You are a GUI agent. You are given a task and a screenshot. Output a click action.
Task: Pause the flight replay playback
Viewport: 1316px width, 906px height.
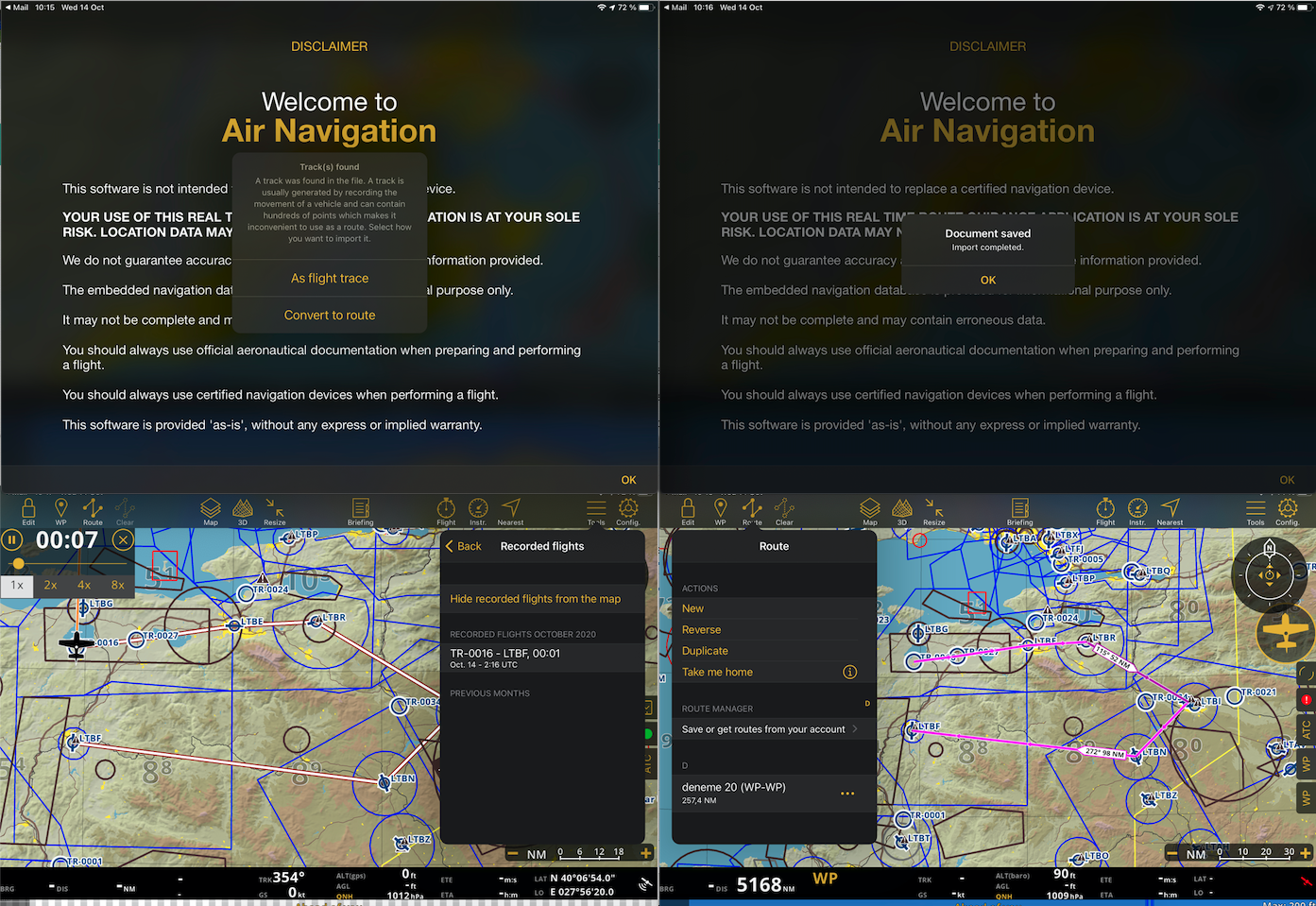[12, 538]
